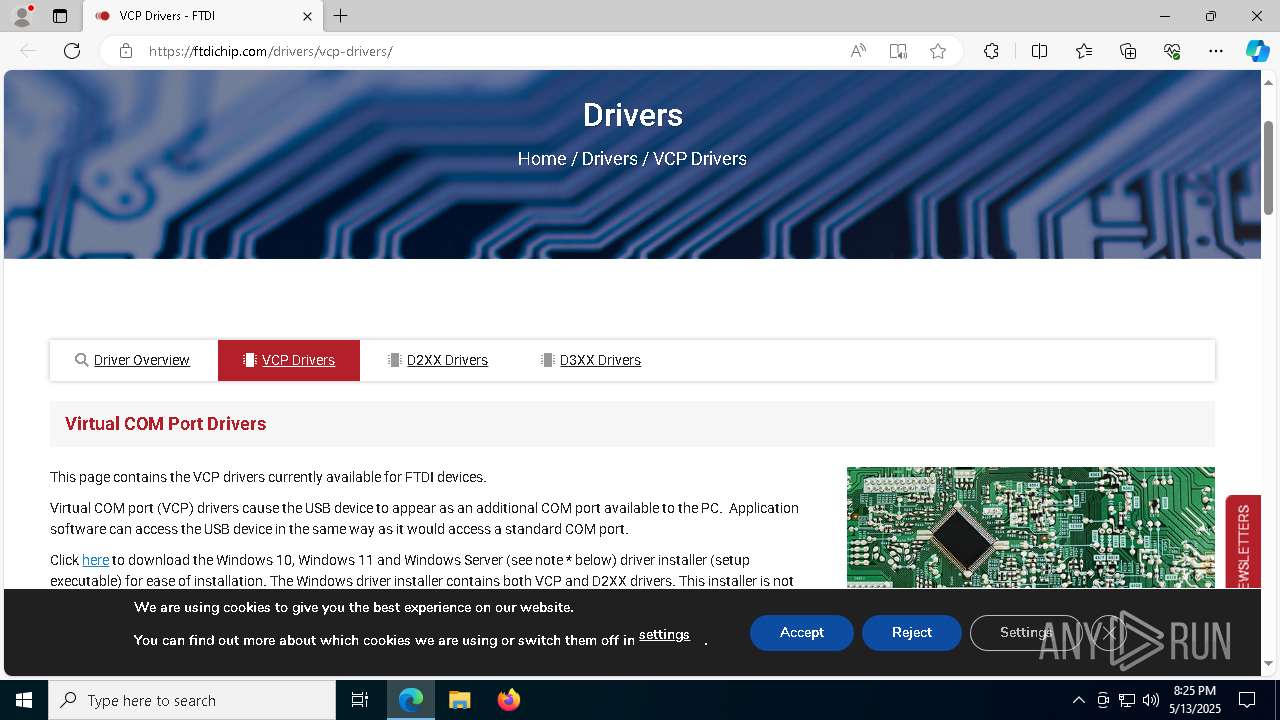Viewport: 1280px width, 720px height.
Task: Open the Settings and more menu
Action: (x=1216, y=51)
